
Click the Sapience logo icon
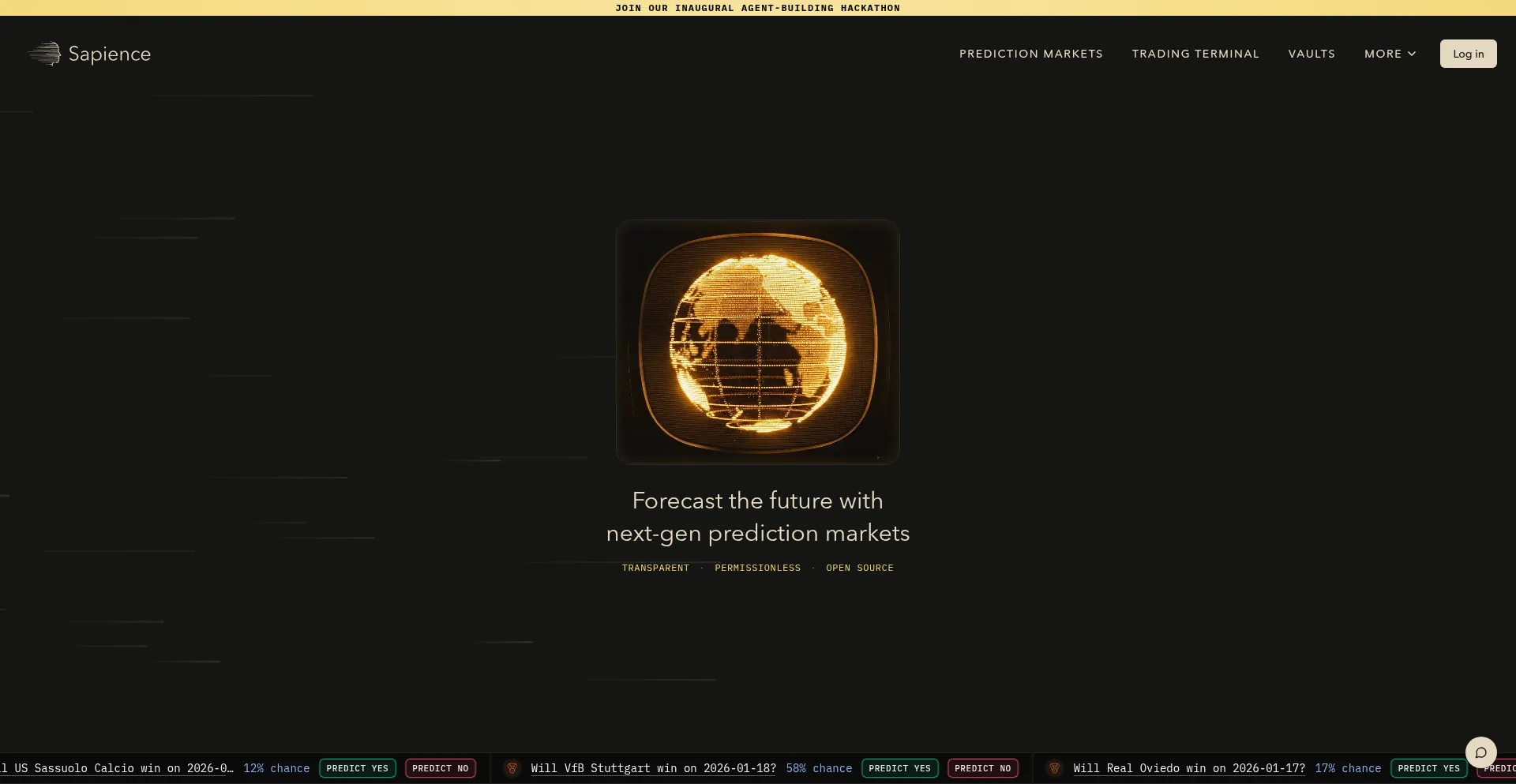click(45, 54)
